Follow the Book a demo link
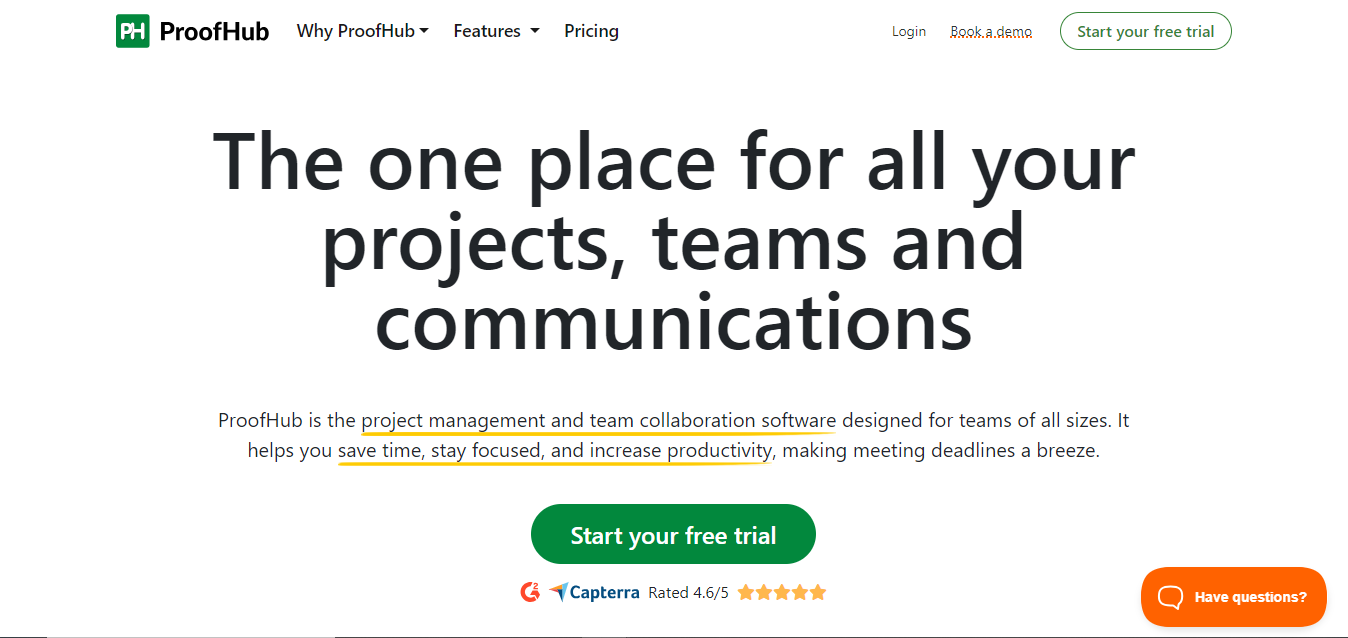Screen dimensions: 1348x638 pos(991,31)
